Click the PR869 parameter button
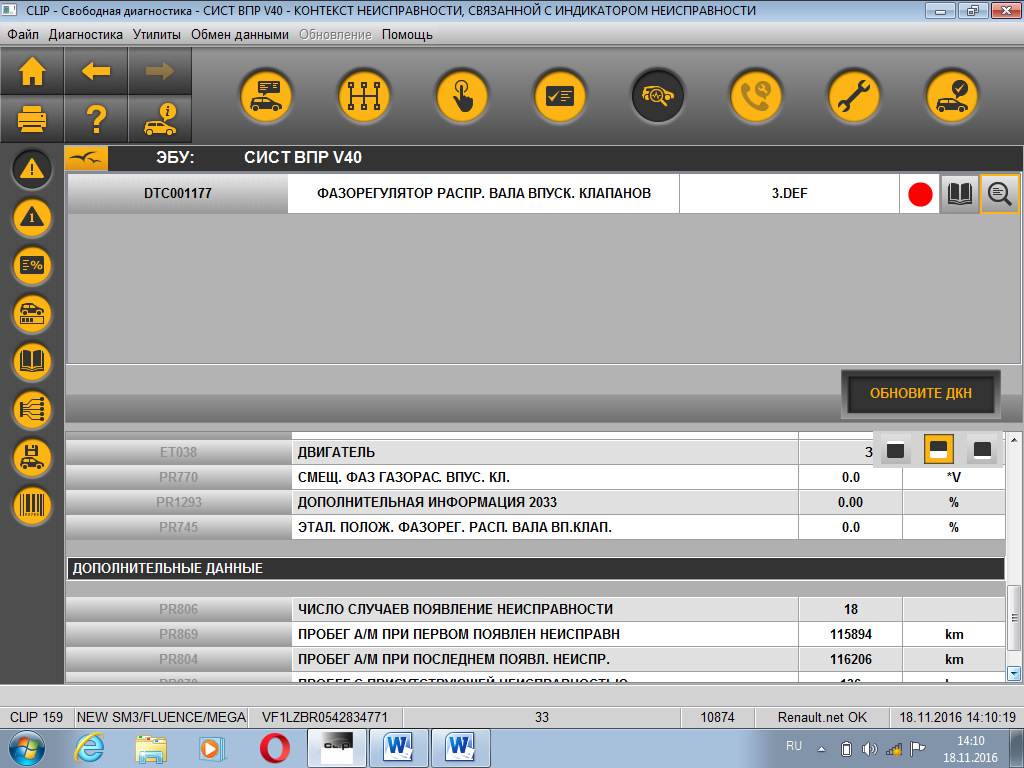 (178, 634)
